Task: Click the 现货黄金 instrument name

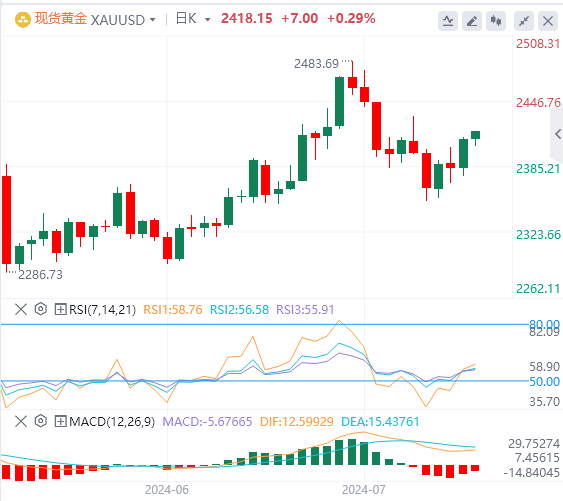Action: tap(61, 19)
